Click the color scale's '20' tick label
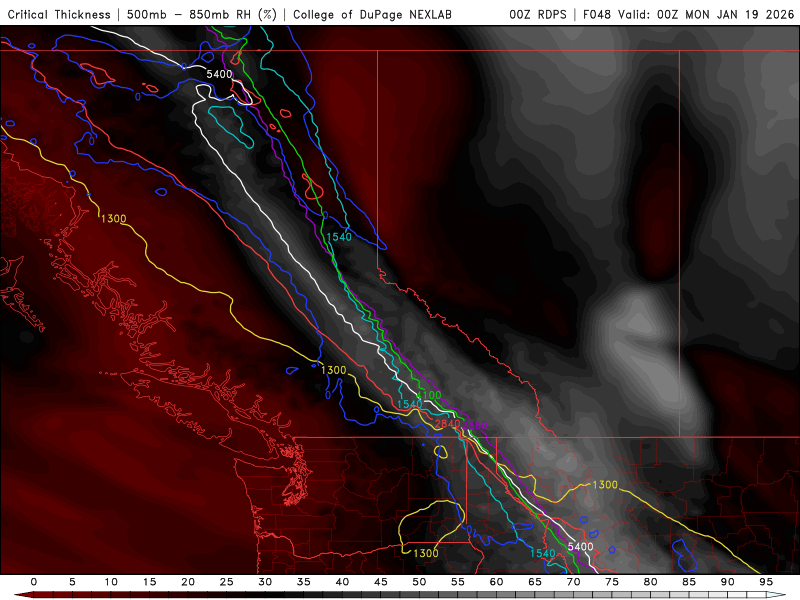 click(x=188, y=582)
